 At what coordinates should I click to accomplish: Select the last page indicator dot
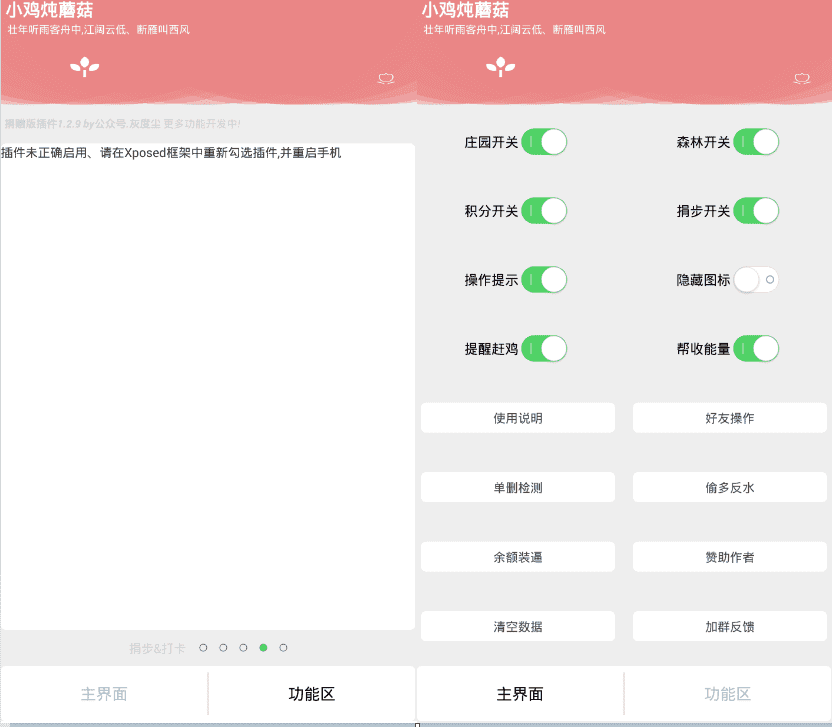click(x=284, y=648)
